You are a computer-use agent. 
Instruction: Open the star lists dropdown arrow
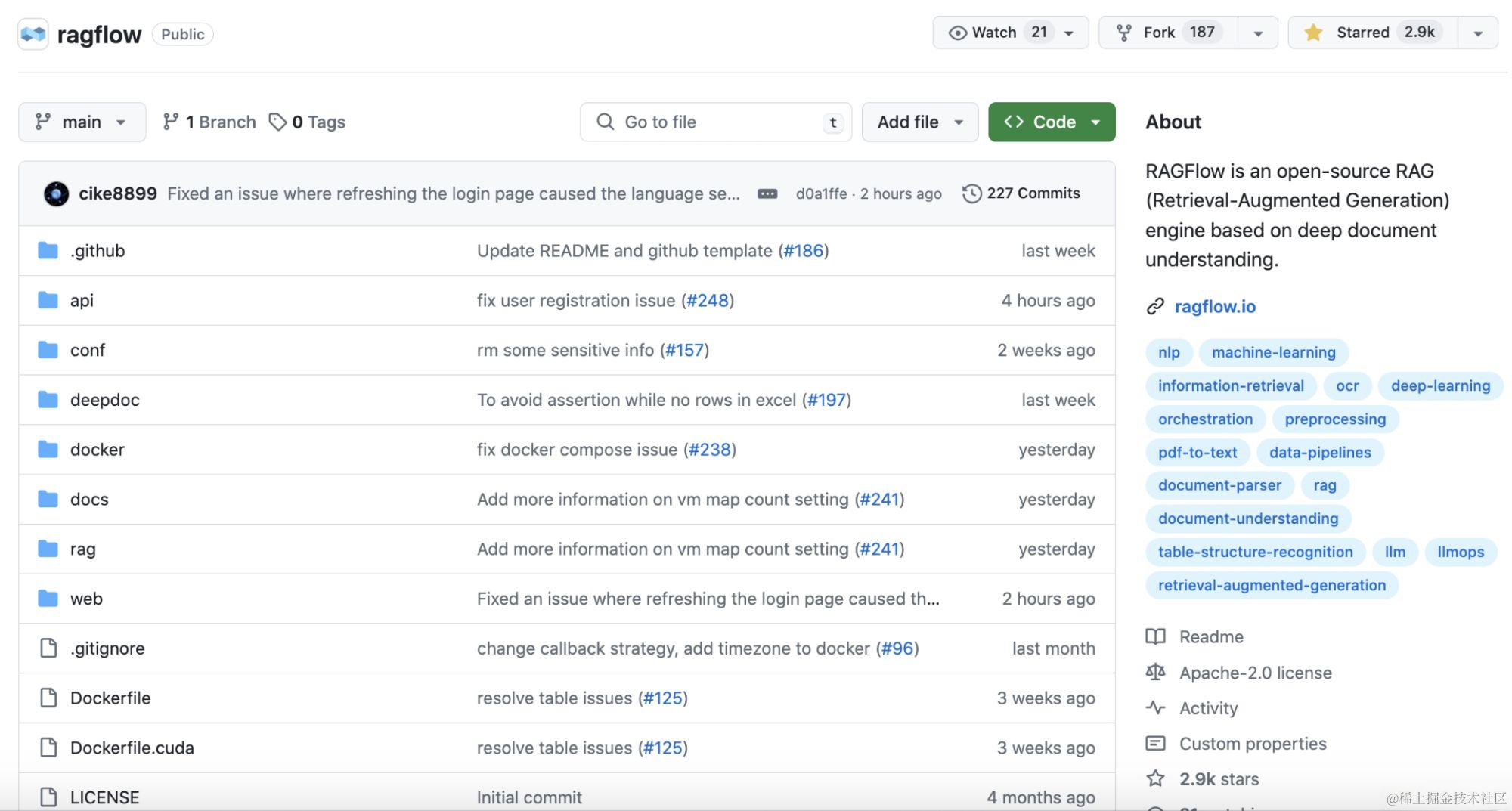[x=1478, y=33]
